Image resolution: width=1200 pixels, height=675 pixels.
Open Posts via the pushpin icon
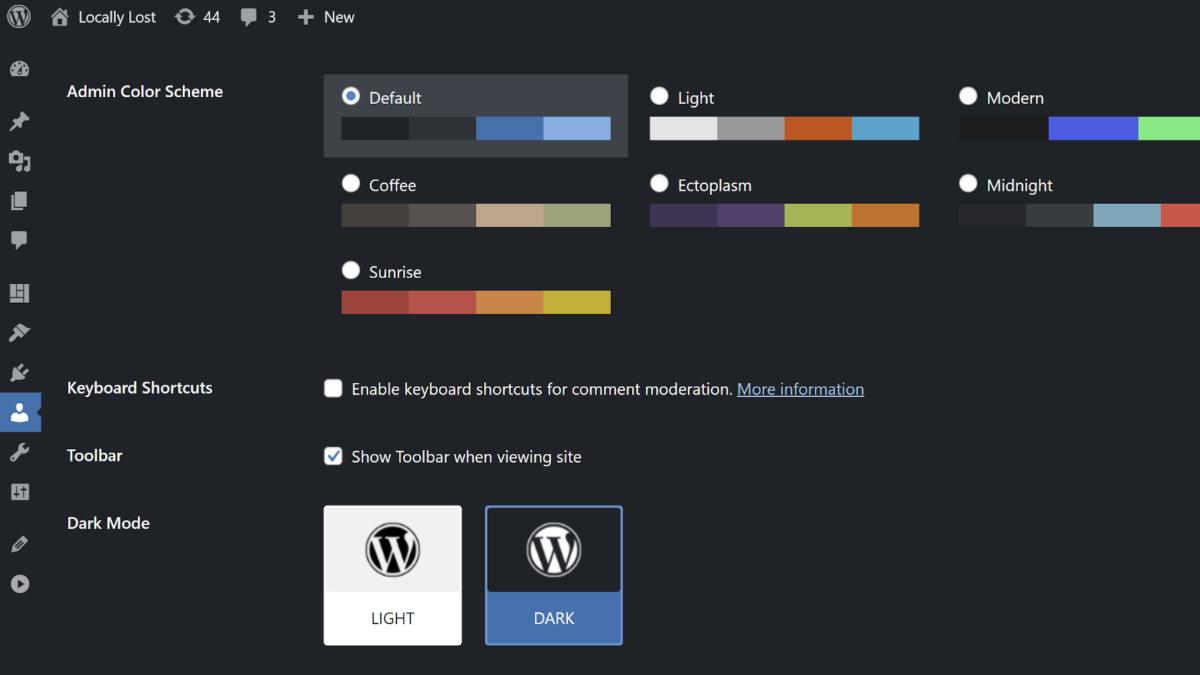pos(19,121)
